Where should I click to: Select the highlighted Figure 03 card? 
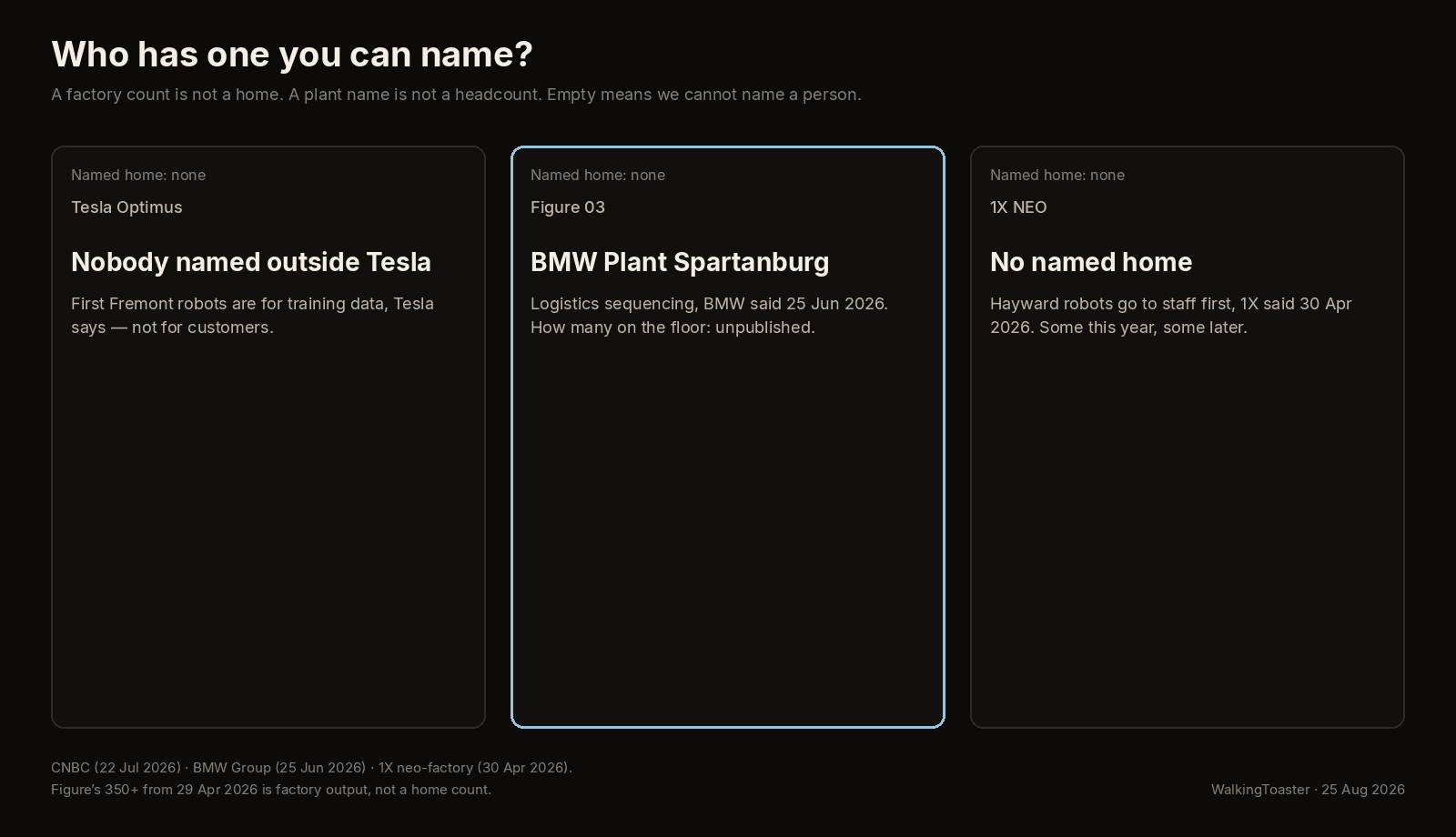point(728,437)
